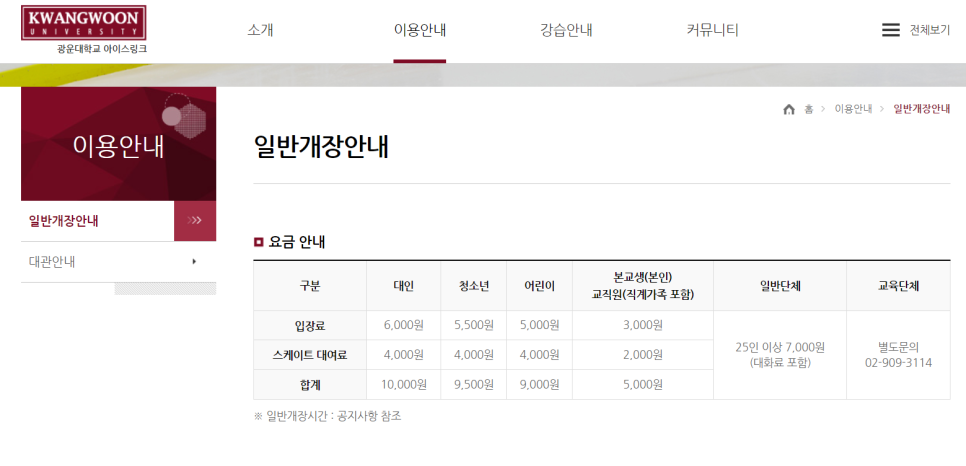This screenshot has width=966, height=466.
Task: Click the 입장료 row label
Action: (310, 325)
